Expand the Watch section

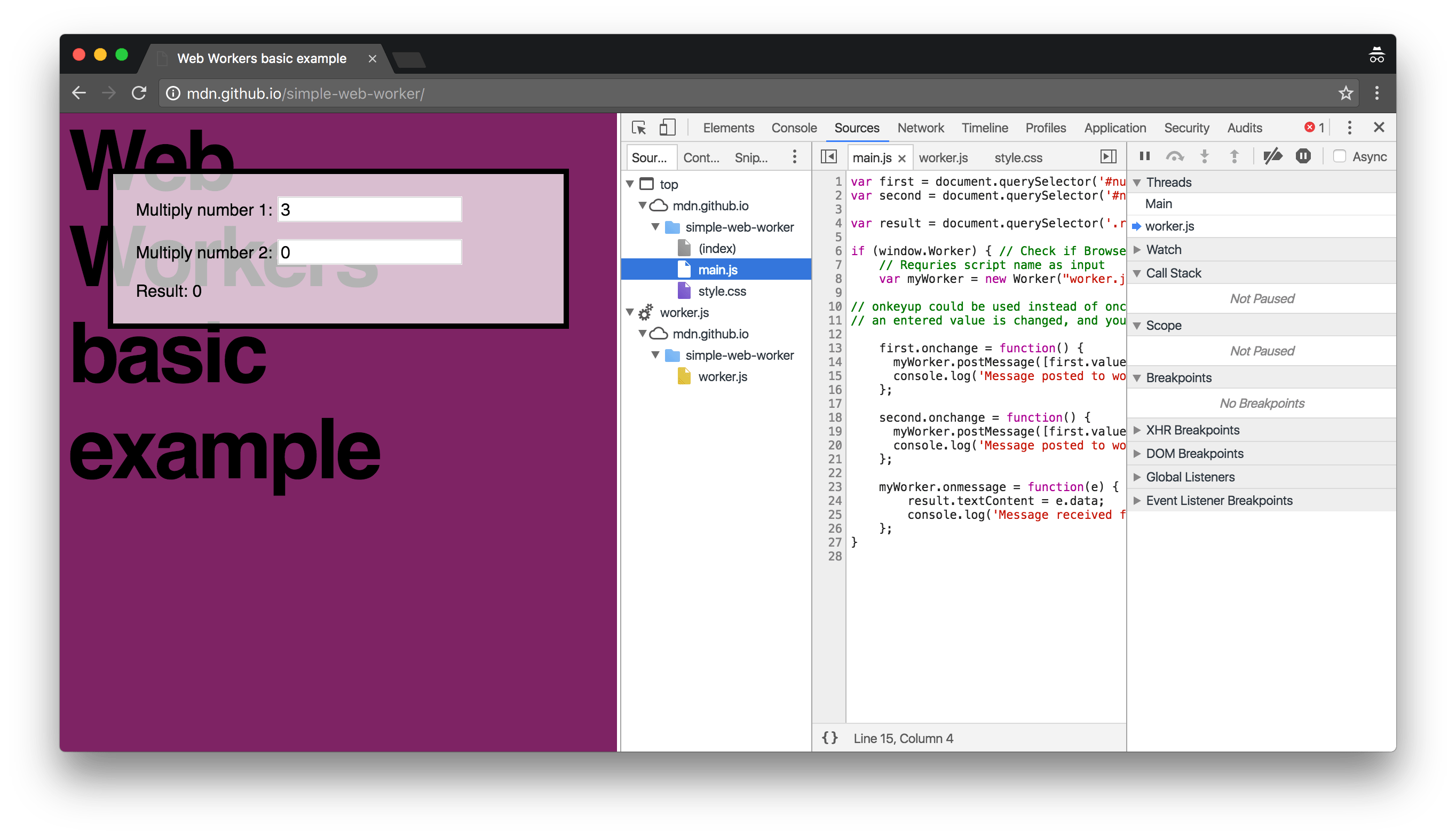tap(1164, 249)
